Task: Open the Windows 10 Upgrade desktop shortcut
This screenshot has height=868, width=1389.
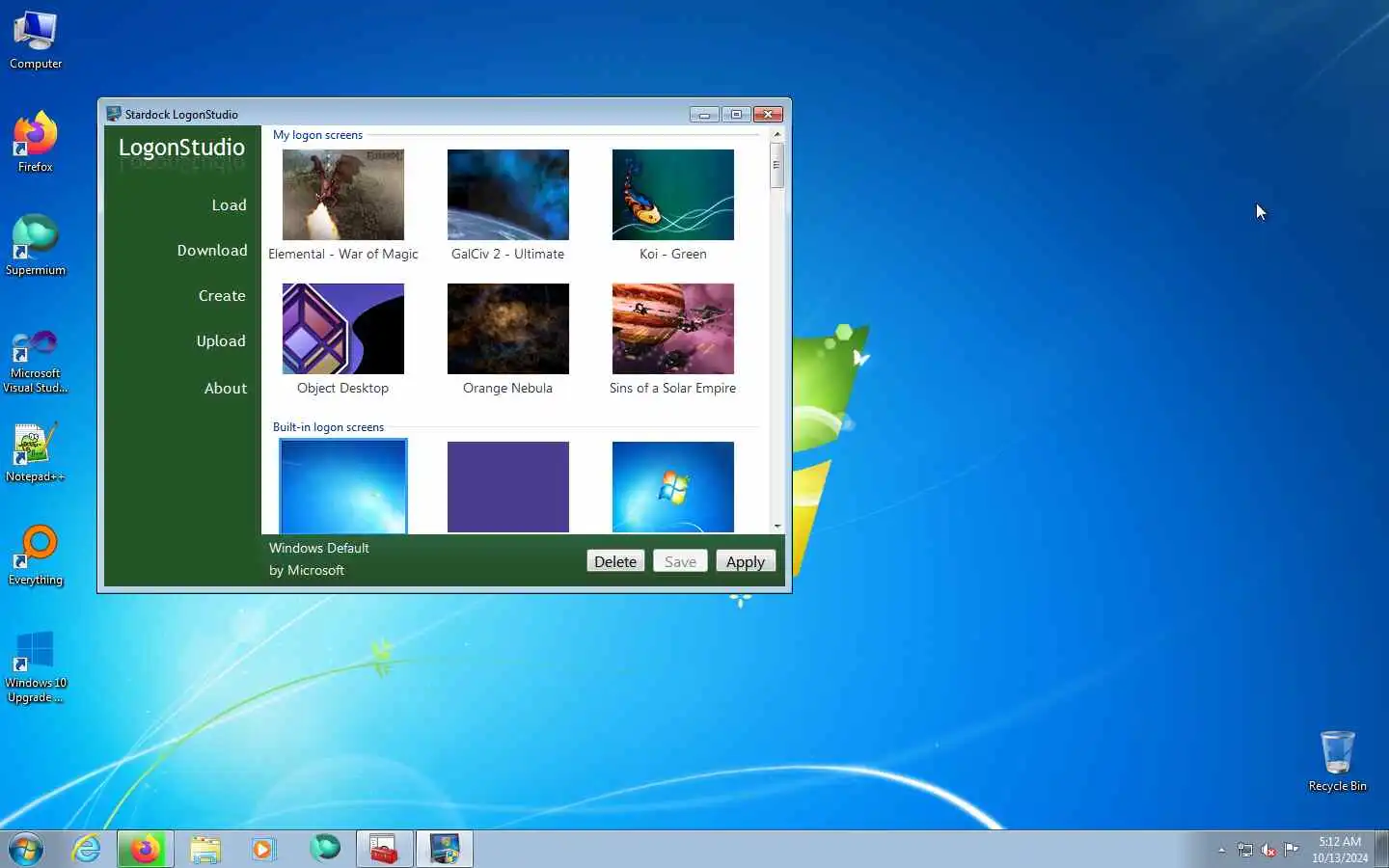Action: (x=36, y=667)
